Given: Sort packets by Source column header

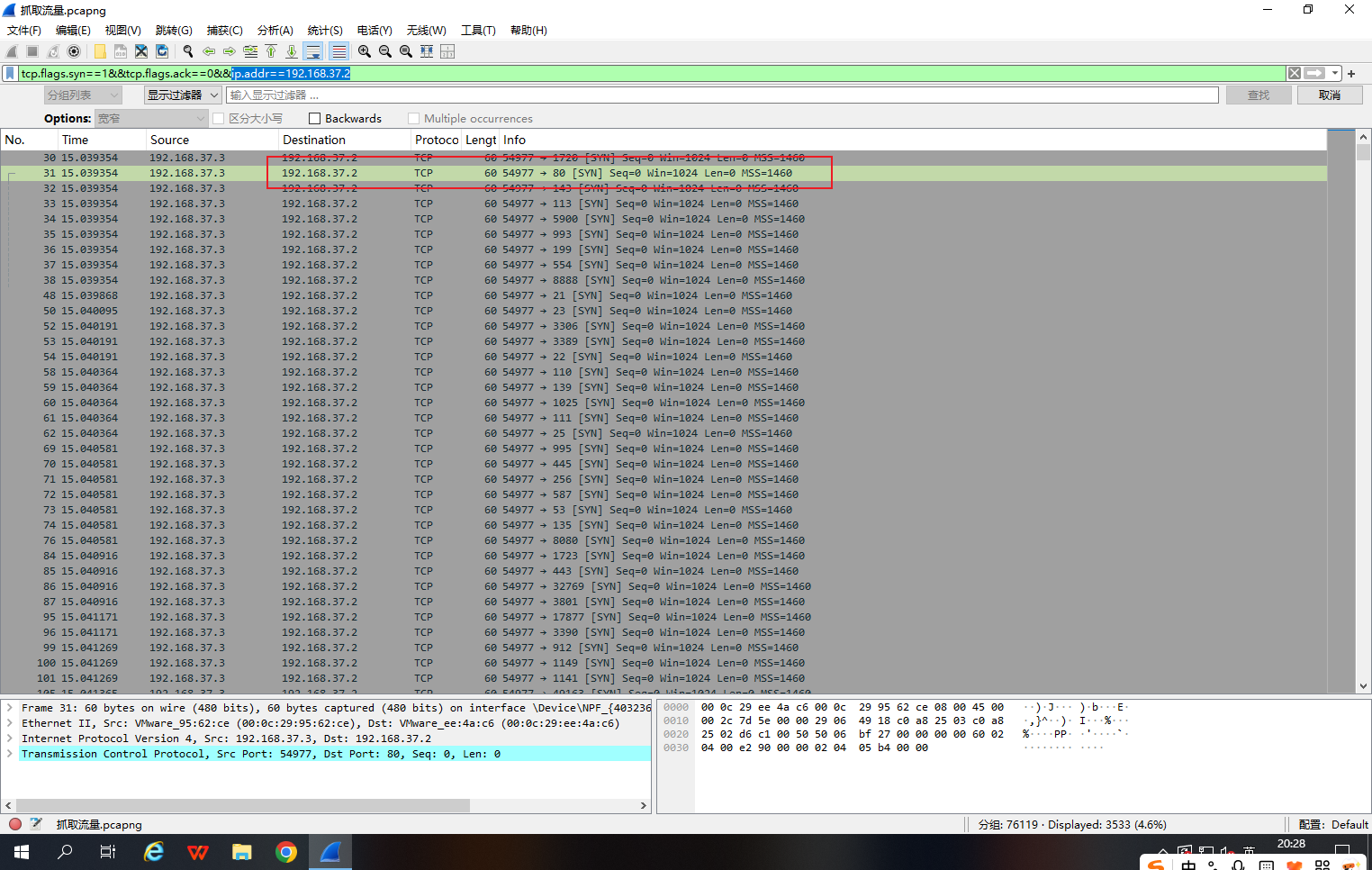Looking at the screenshot, I should [212, 140].
